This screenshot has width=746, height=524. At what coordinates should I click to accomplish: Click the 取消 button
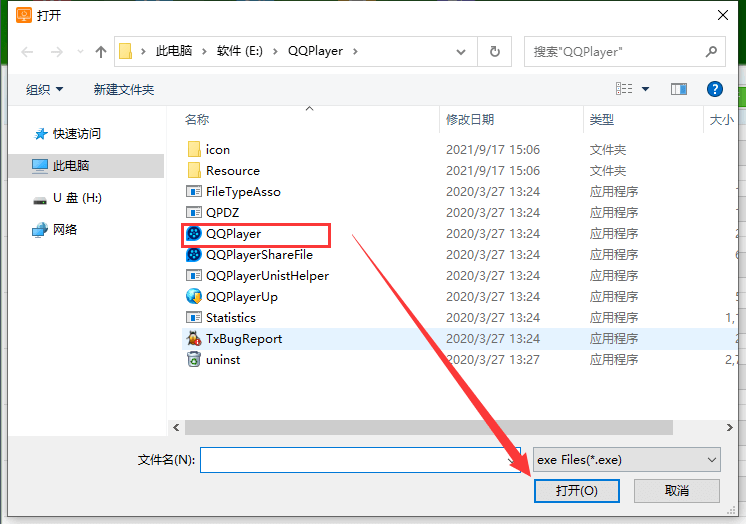click(x=677, y=491)
